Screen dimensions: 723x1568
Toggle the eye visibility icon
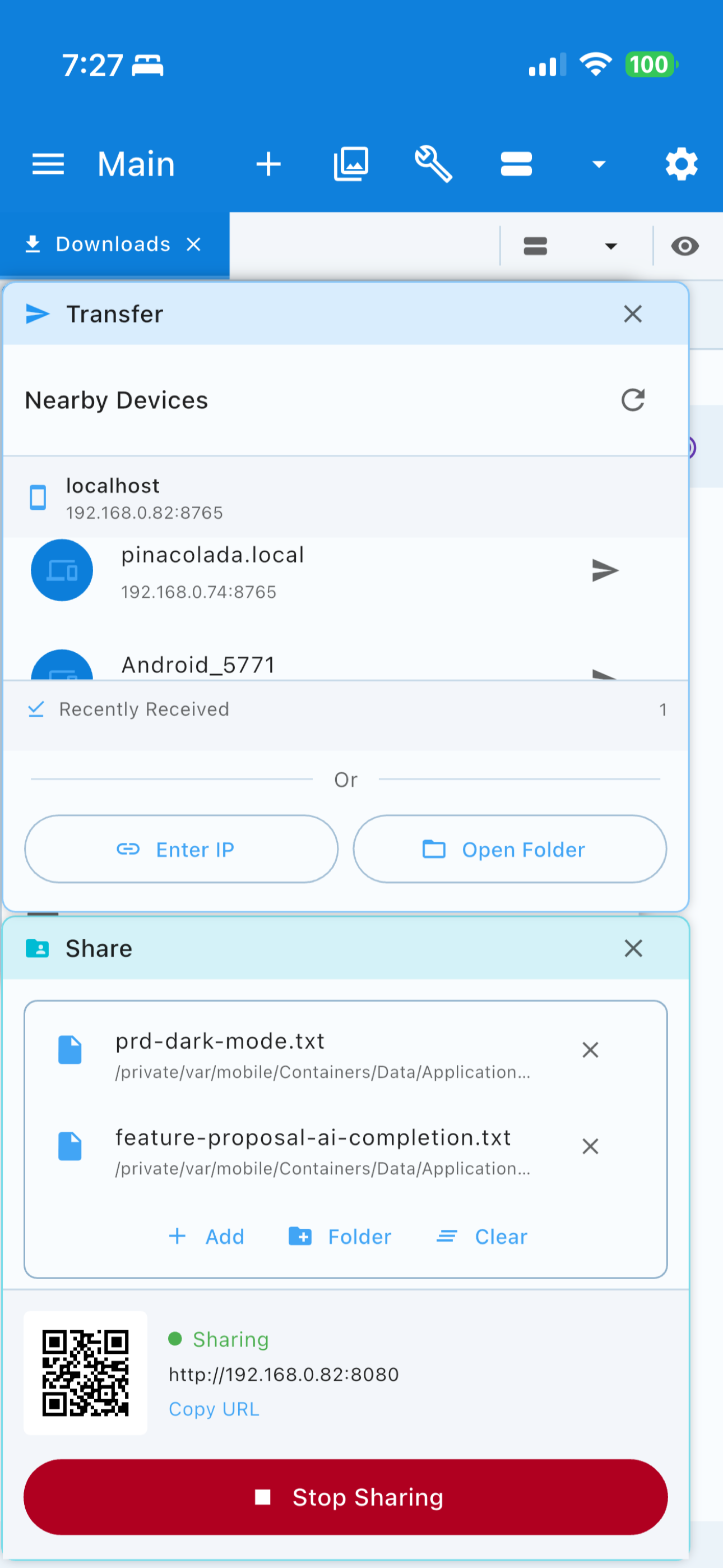[685, 246]
